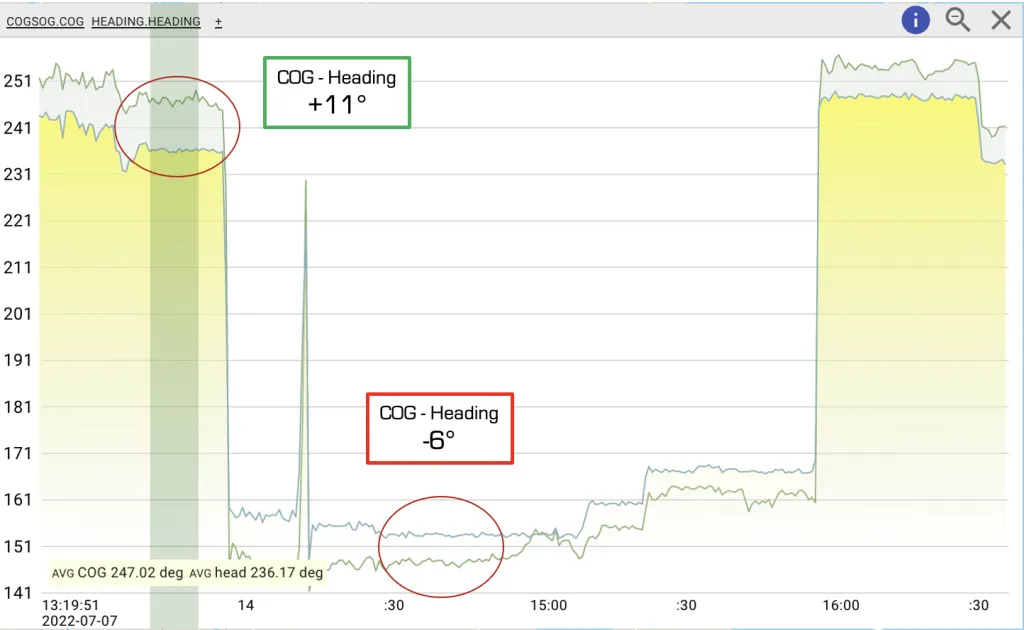Click the 2022-07-07 date label
The height and width of the screenshot is (630, 1024).
pyautogui.click(x=80, y=620)
